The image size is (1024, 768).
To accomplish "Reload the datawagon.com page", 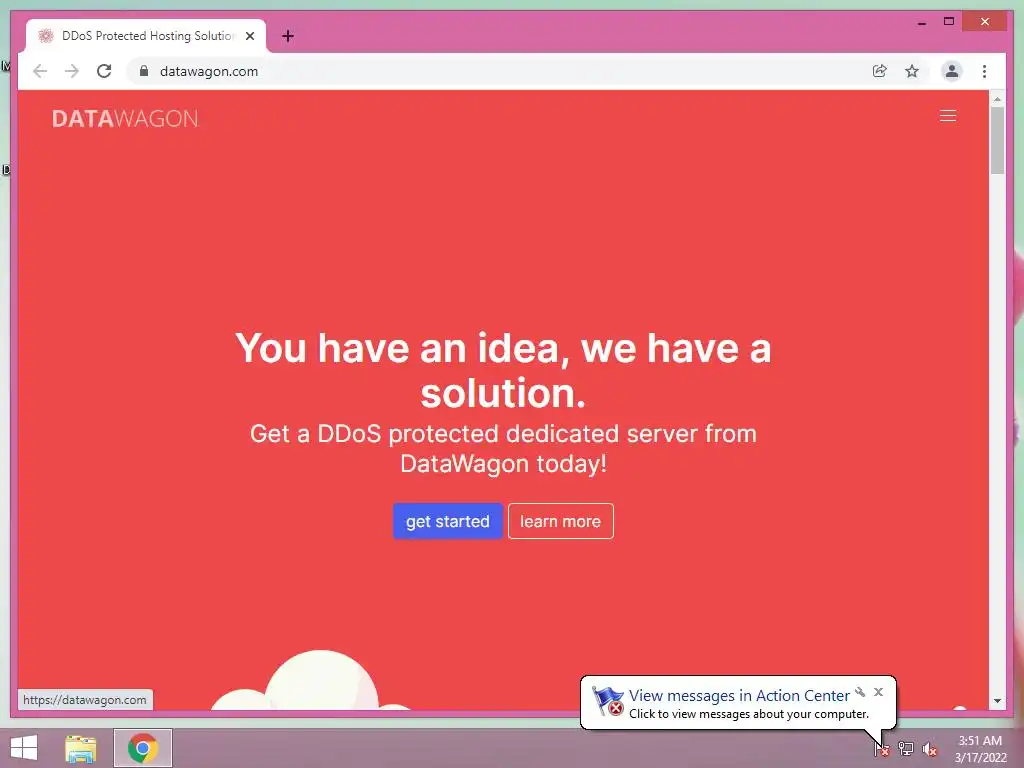I will pos(104,71).
